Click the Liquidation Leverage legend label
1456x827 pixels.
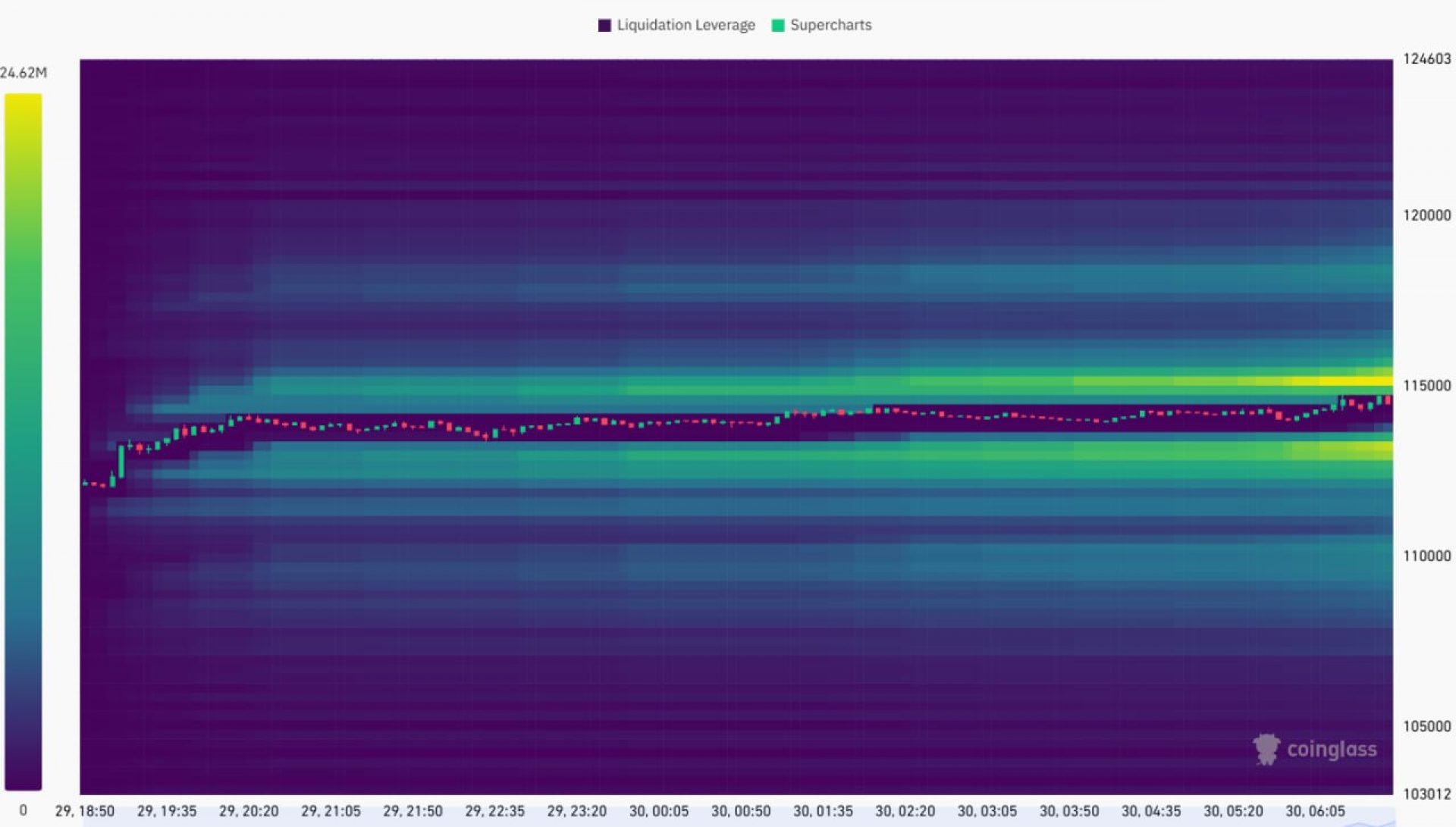tap(686, 25)
